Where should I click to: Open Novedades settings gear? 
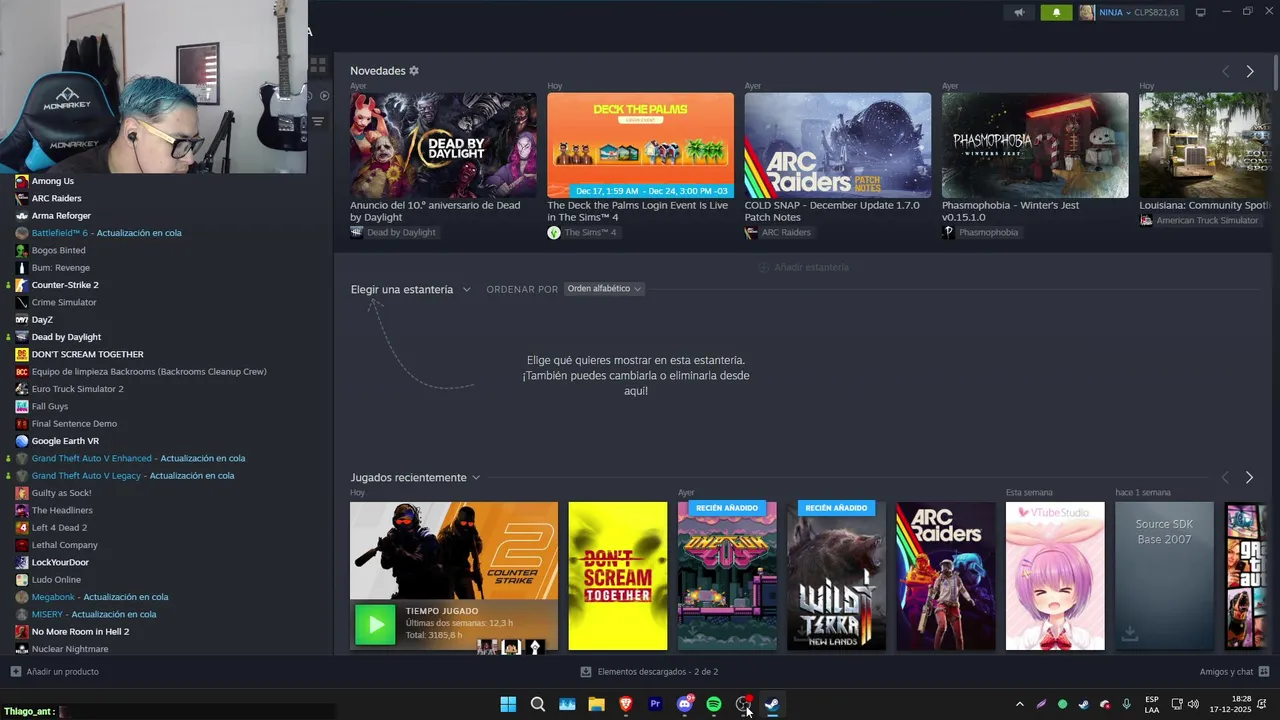(414, 71)
